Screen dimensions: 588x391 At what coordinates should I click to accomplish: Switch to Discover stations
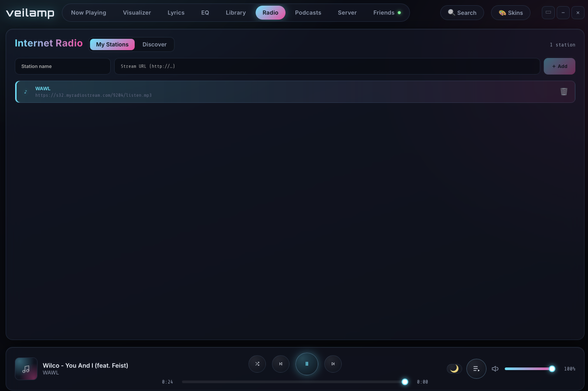point(154,44)
